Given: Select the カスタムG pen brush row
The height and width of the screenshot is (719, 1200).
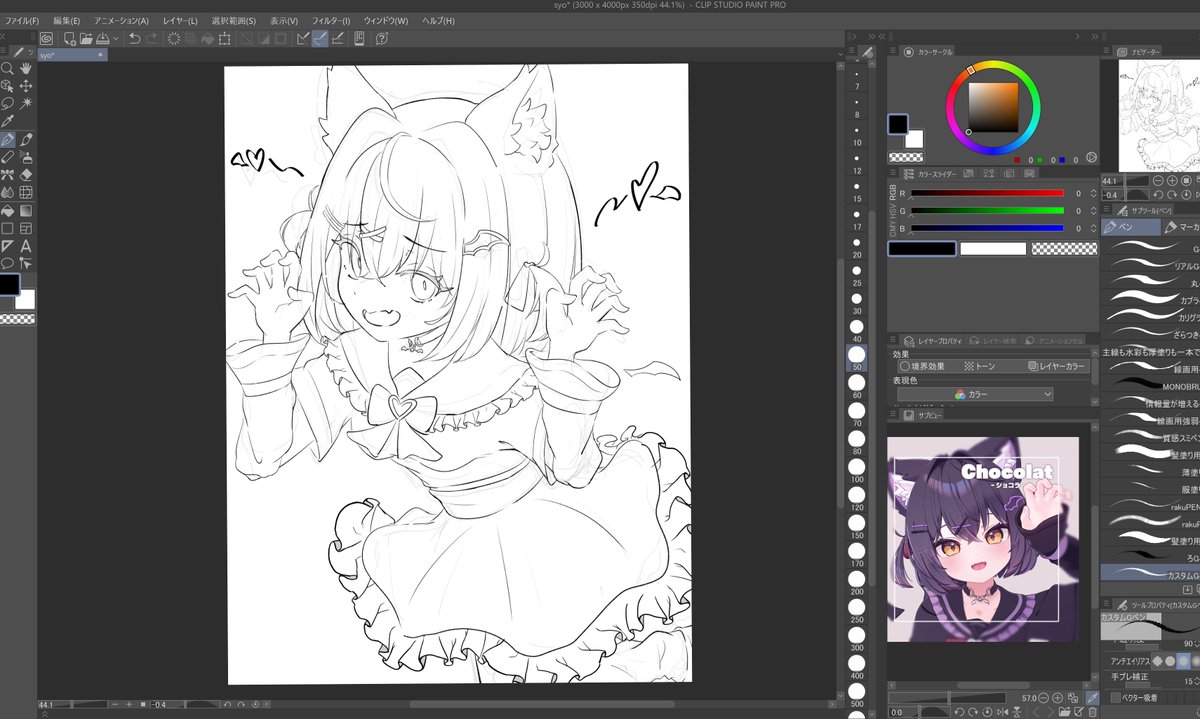Looking at the screenshot, I should (x=1150, y=574).
